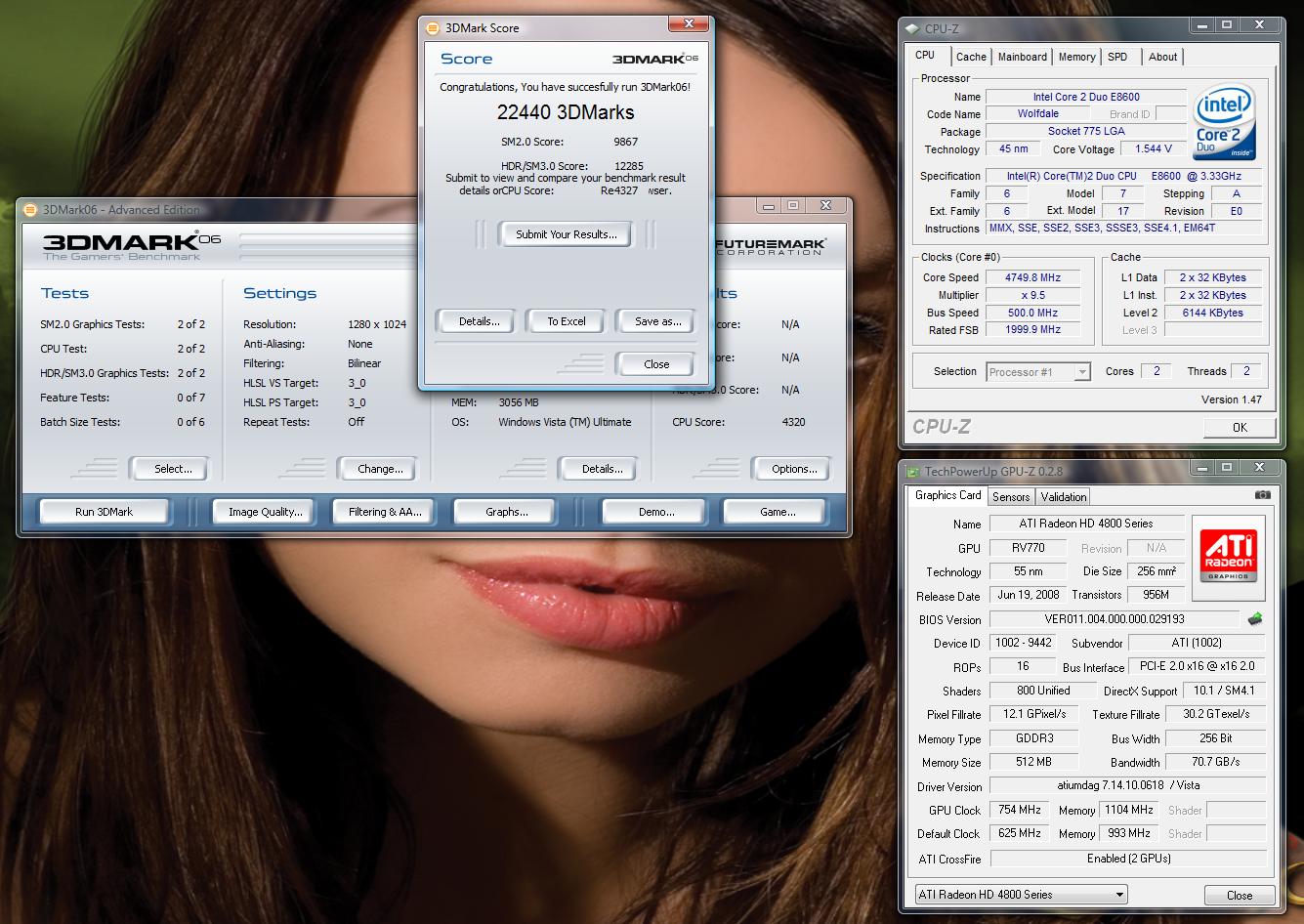Switch to the Sensors tab in GPU-Z
This screenshot has width=1304, height=924.
pos(1011,496)
